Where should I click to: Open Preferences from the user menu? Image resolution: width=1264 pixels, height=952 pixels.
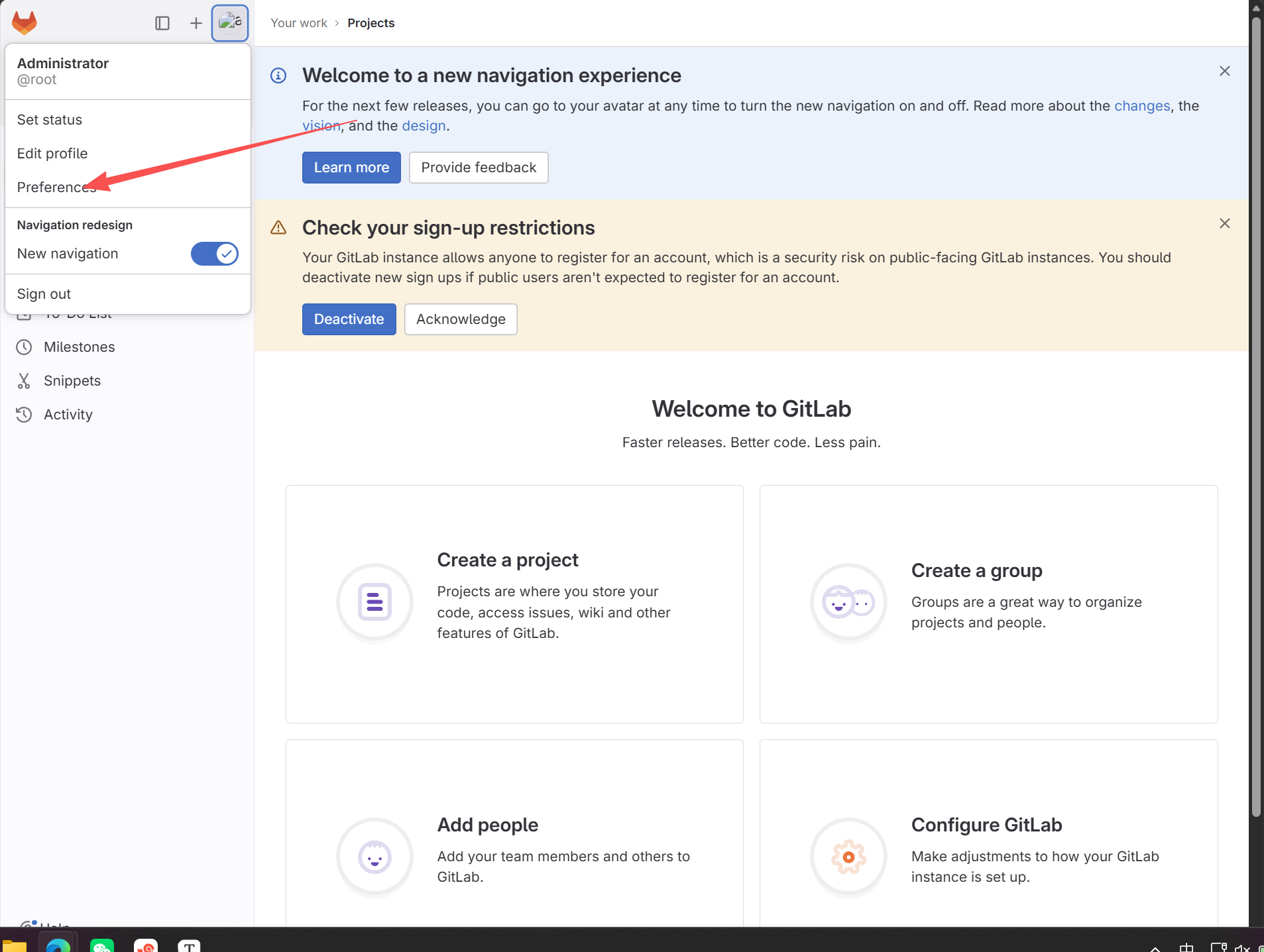coord(128,187)
